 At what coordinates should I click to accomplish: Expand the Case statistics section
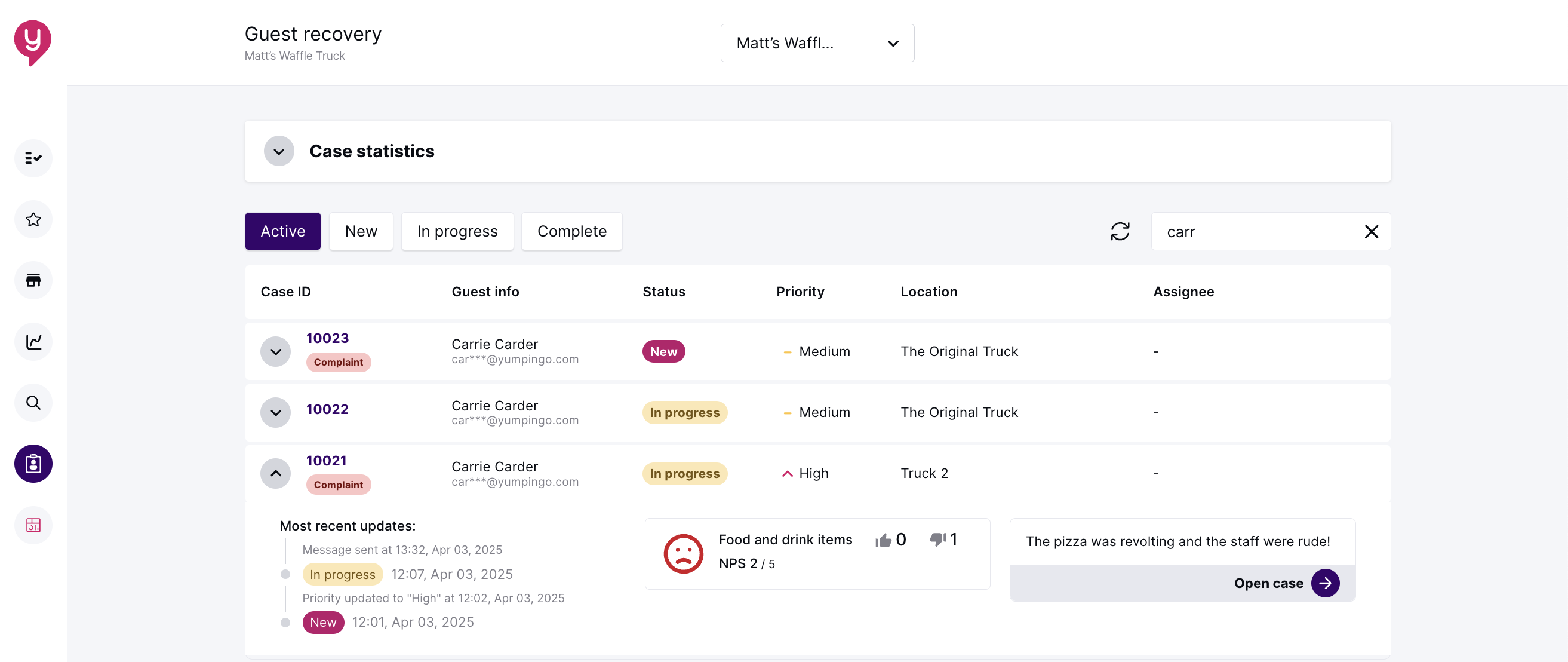click(x=279, y=151)
